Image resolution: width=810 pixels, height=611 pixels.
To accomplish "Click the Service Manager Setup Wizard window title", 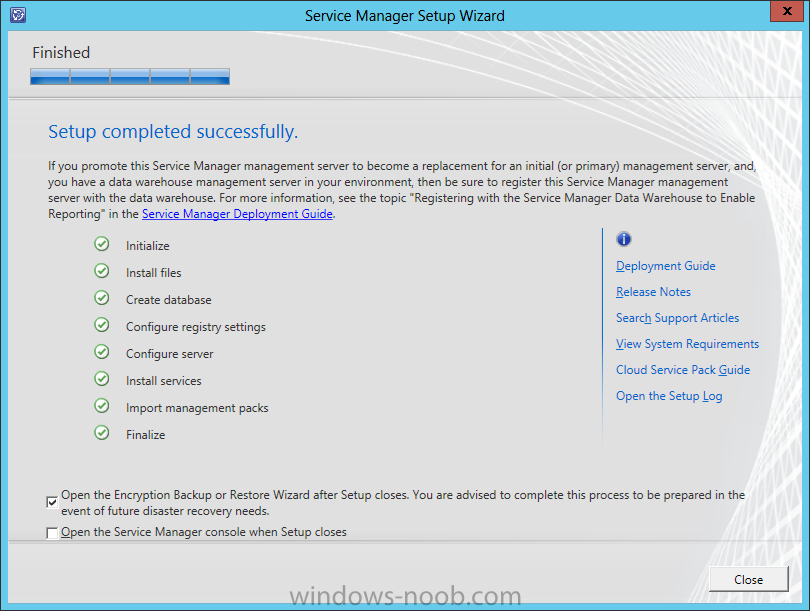I will click(404, 16).
